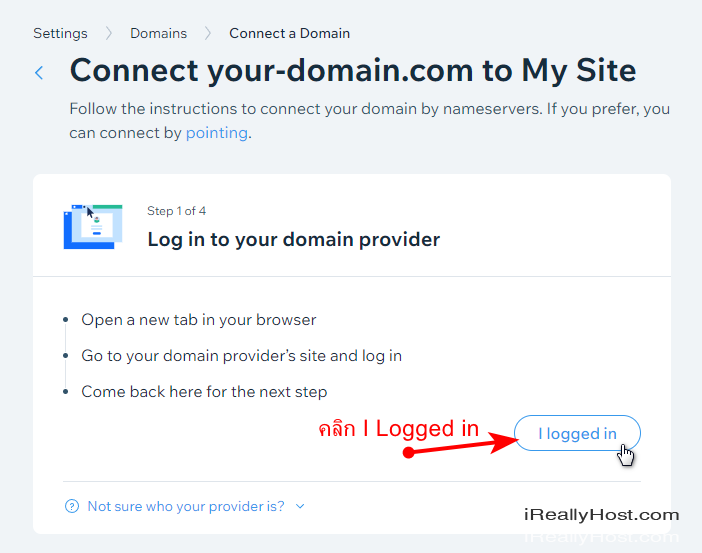
Task: Open 'Not sure who your provider is?' link
Action: [x=186, y=506]
